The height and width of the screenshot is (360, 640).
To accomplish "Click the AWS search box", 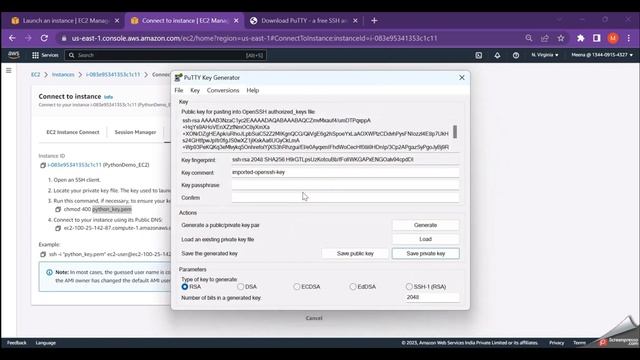I will click(x=165, y=55).
